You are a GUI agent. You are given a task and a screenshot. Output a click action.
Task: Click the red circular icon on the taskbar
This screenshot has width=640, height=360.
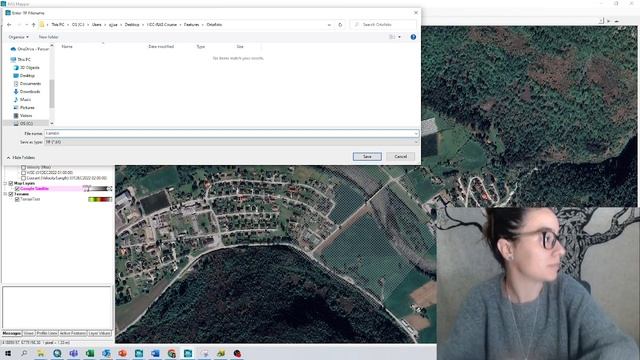237,353
